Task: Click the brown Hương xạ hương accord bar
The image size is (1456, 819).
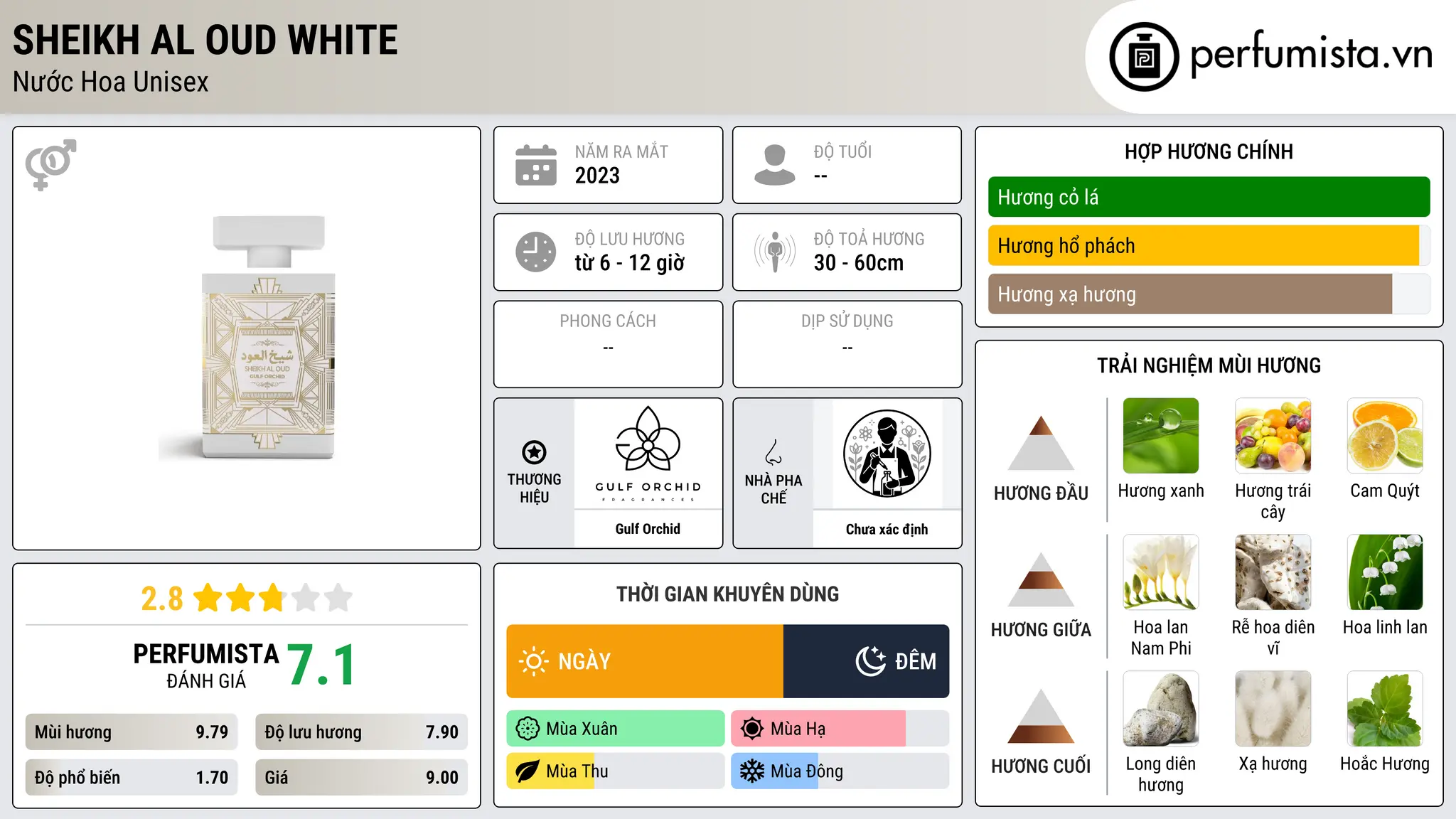Action: tap(1190, 294)
